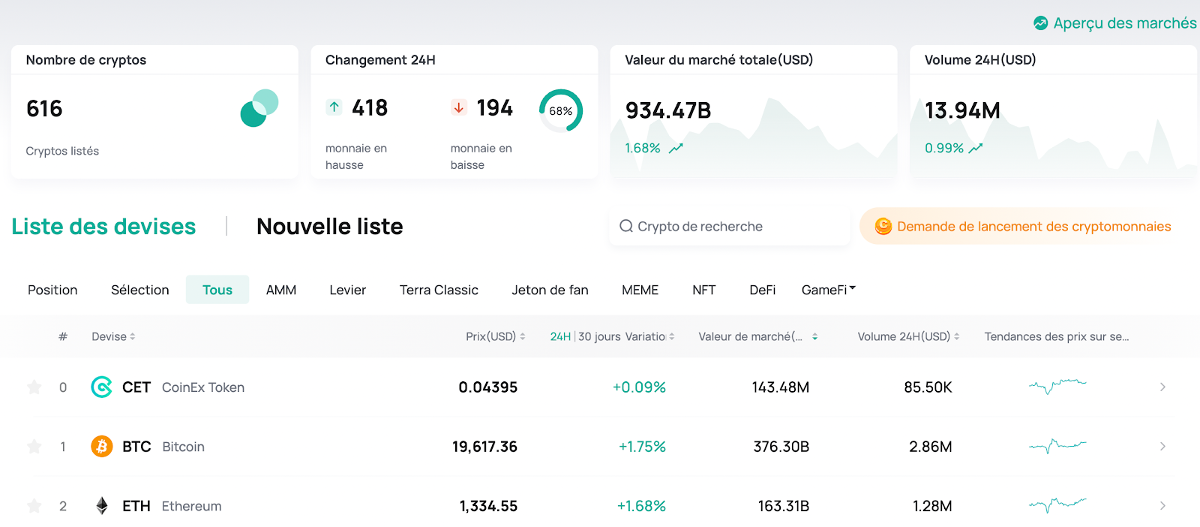Select the MEME filter
This screenshot has height=527, width=1200.
[x=640, y=290]
